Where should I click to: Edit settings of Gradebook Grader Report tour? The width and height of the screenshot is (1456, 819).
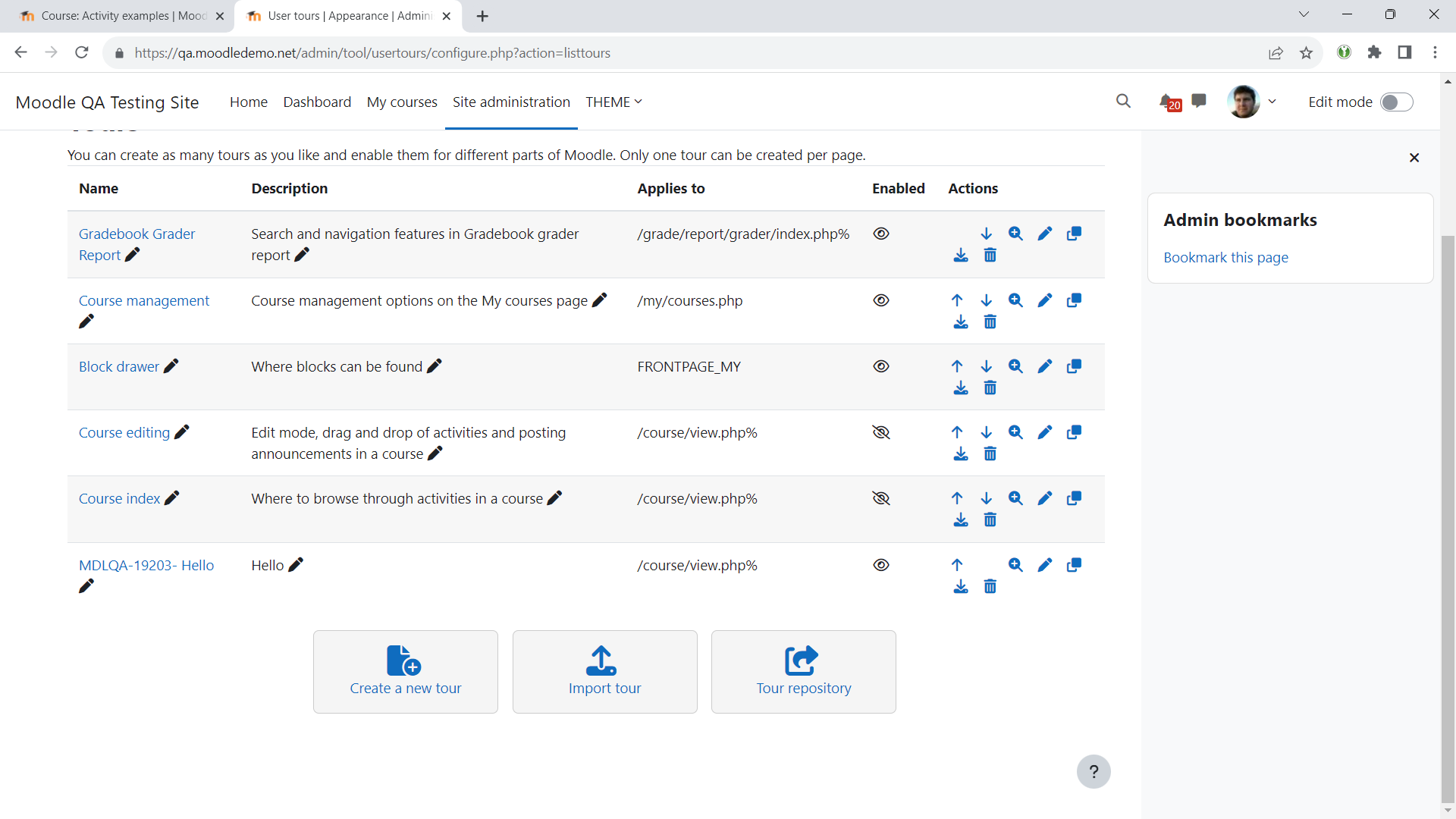click(x=1044, y=234)
